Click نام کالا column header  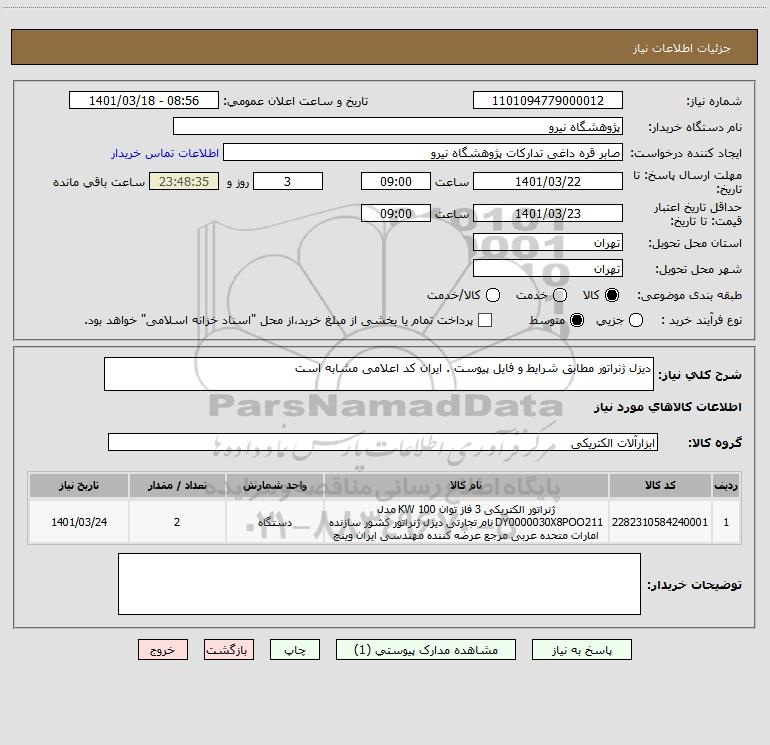click(466, 486)
